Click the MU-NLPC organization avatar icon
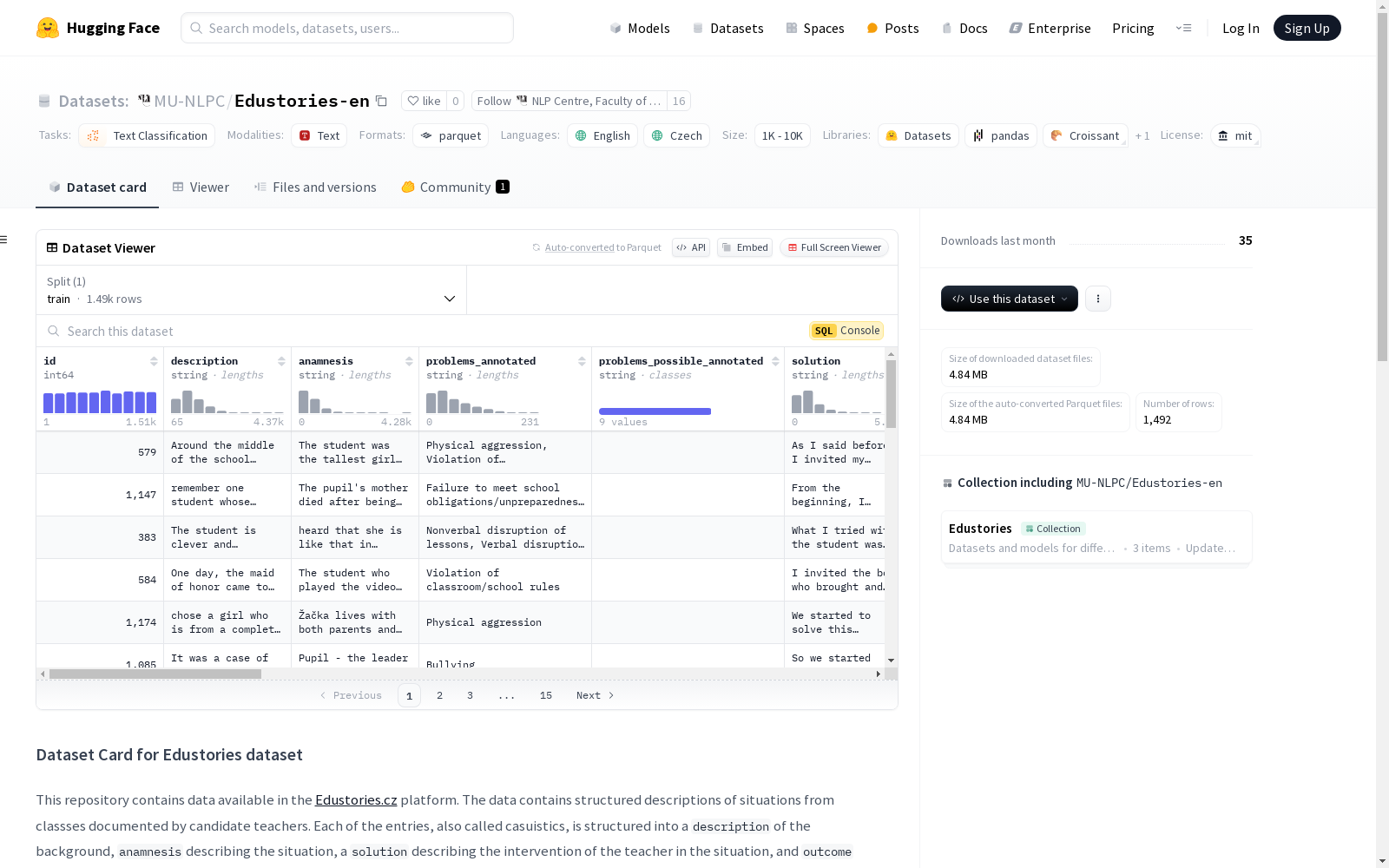This screenshot has height=868, width=1389. [144, 100]
